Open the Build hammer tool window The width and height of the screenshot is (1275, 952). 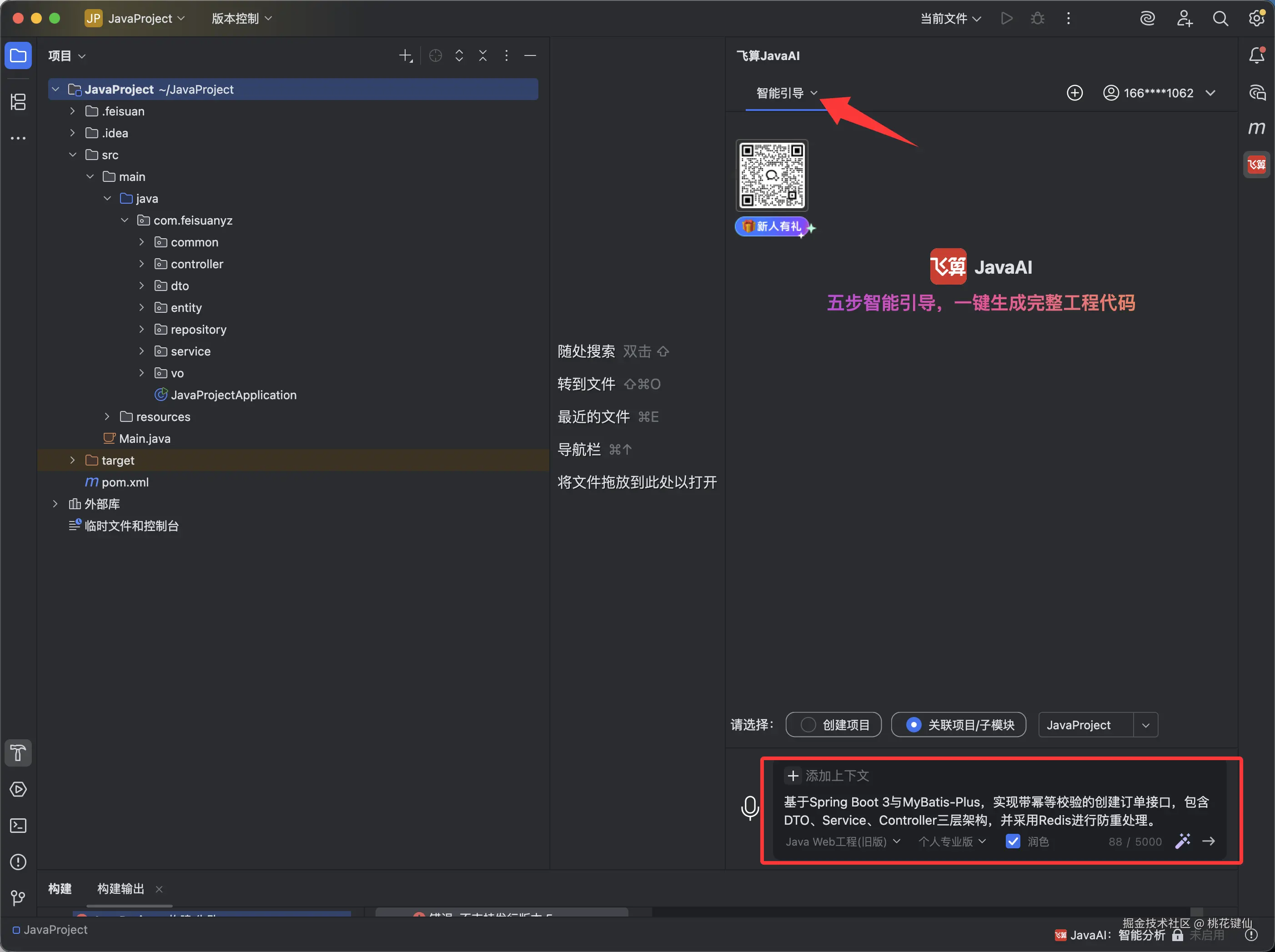(x=19, y=753)
